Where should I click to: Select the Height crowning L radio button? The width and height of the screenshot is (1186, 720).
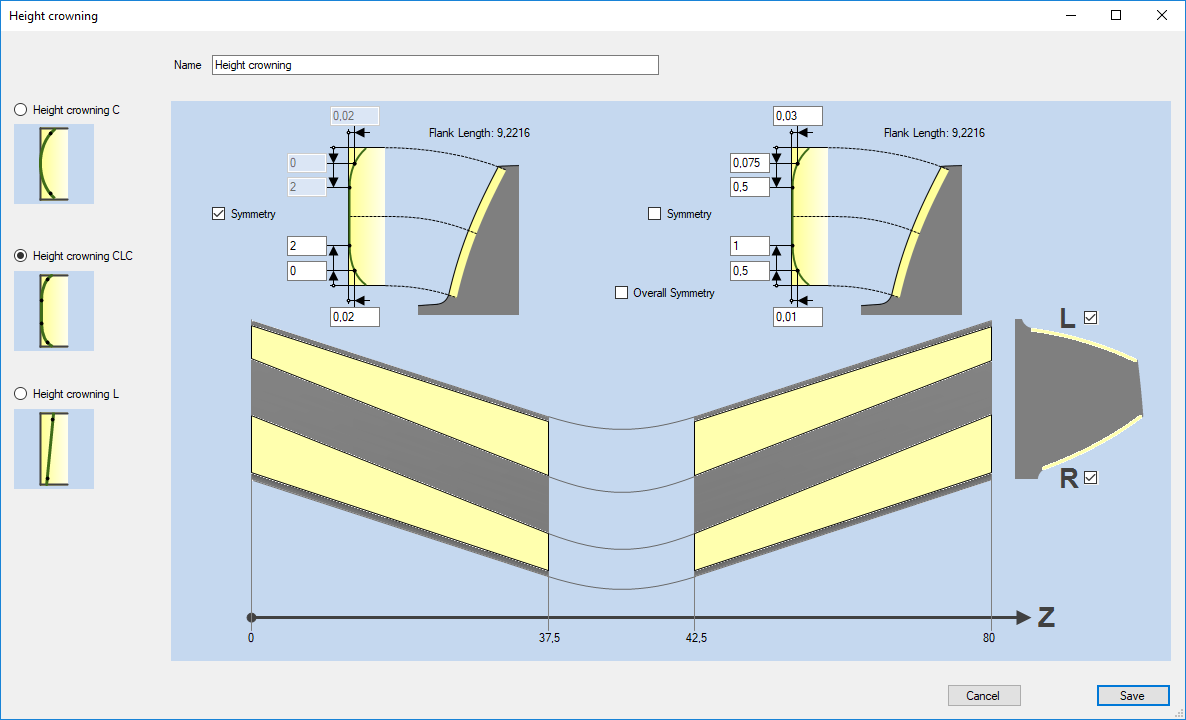21,394
